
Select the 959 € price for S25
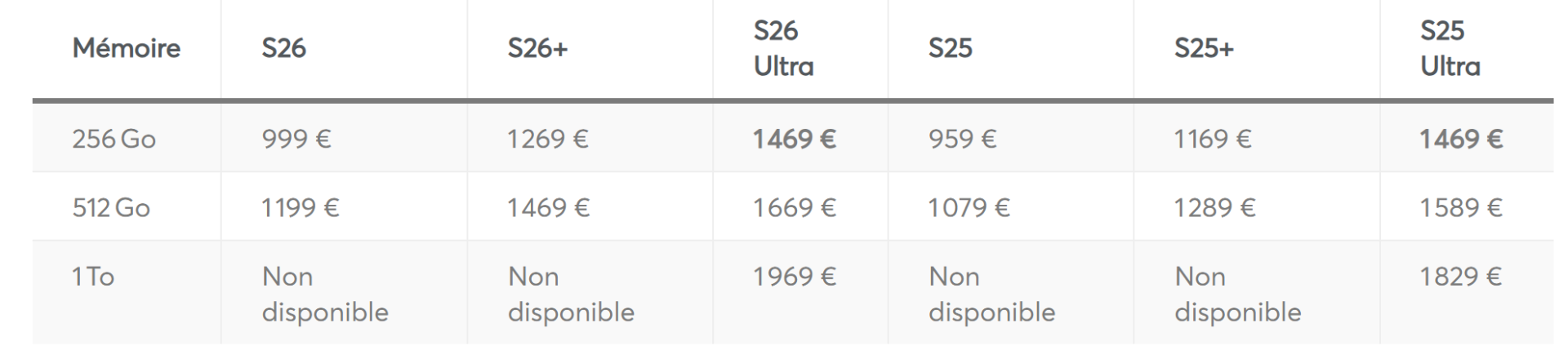pyautogui.click(x=962, y=139)
